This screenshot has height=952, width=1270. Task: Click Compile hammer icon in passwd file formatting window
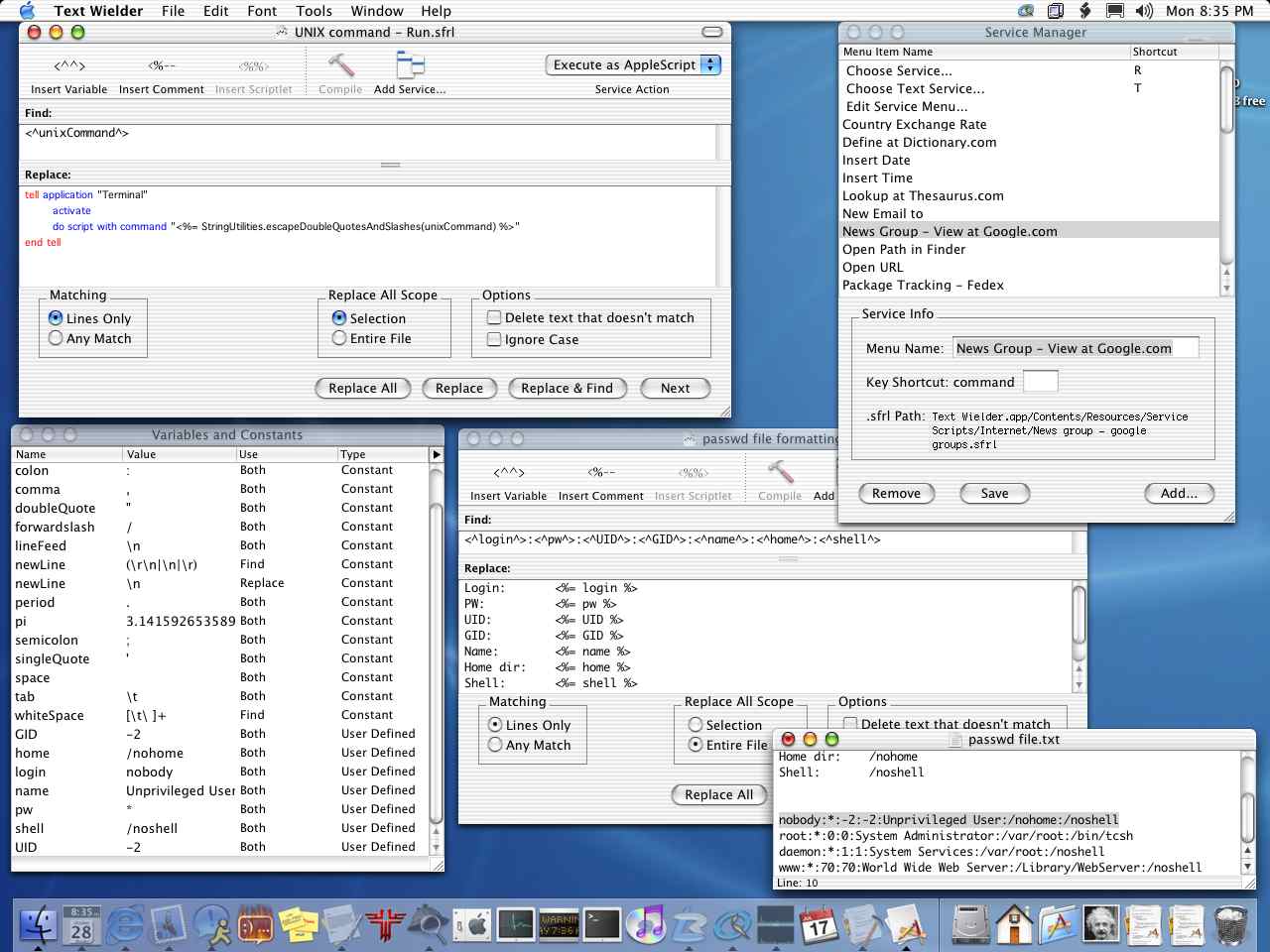tap(780, 473)
